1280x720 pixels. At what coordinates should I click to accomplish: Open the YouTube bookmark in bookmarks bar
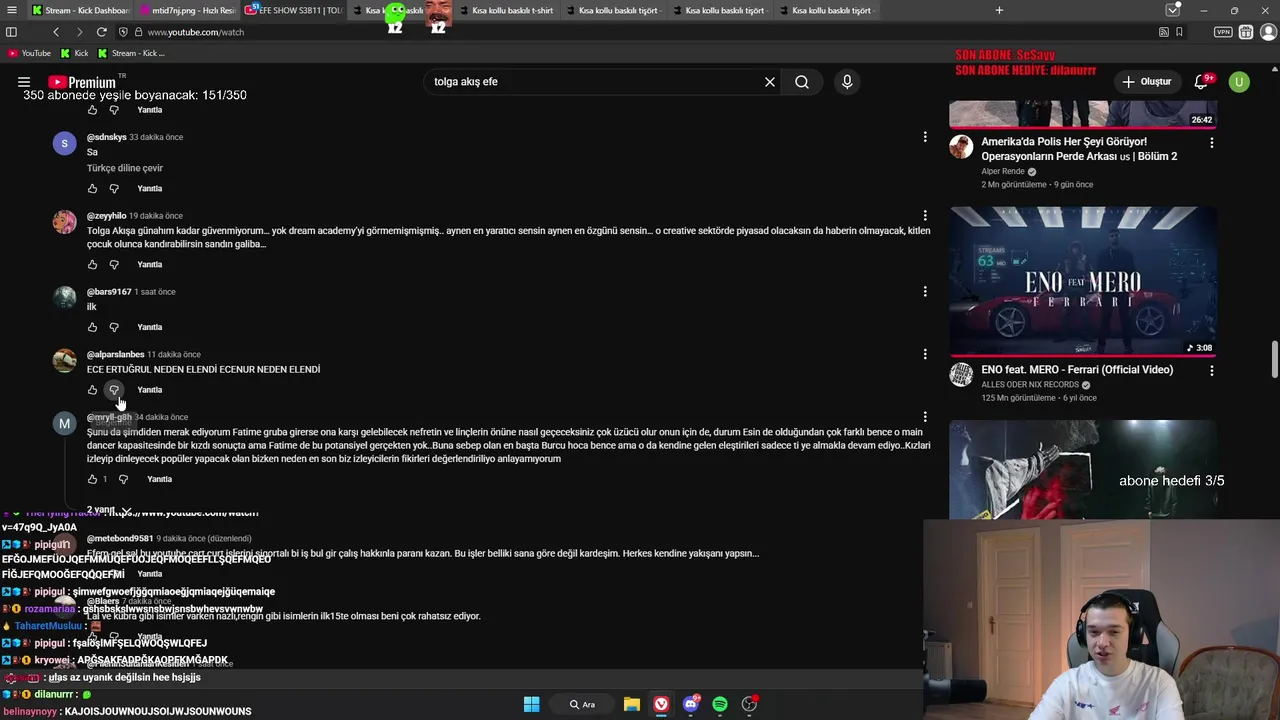pos(29,53)
